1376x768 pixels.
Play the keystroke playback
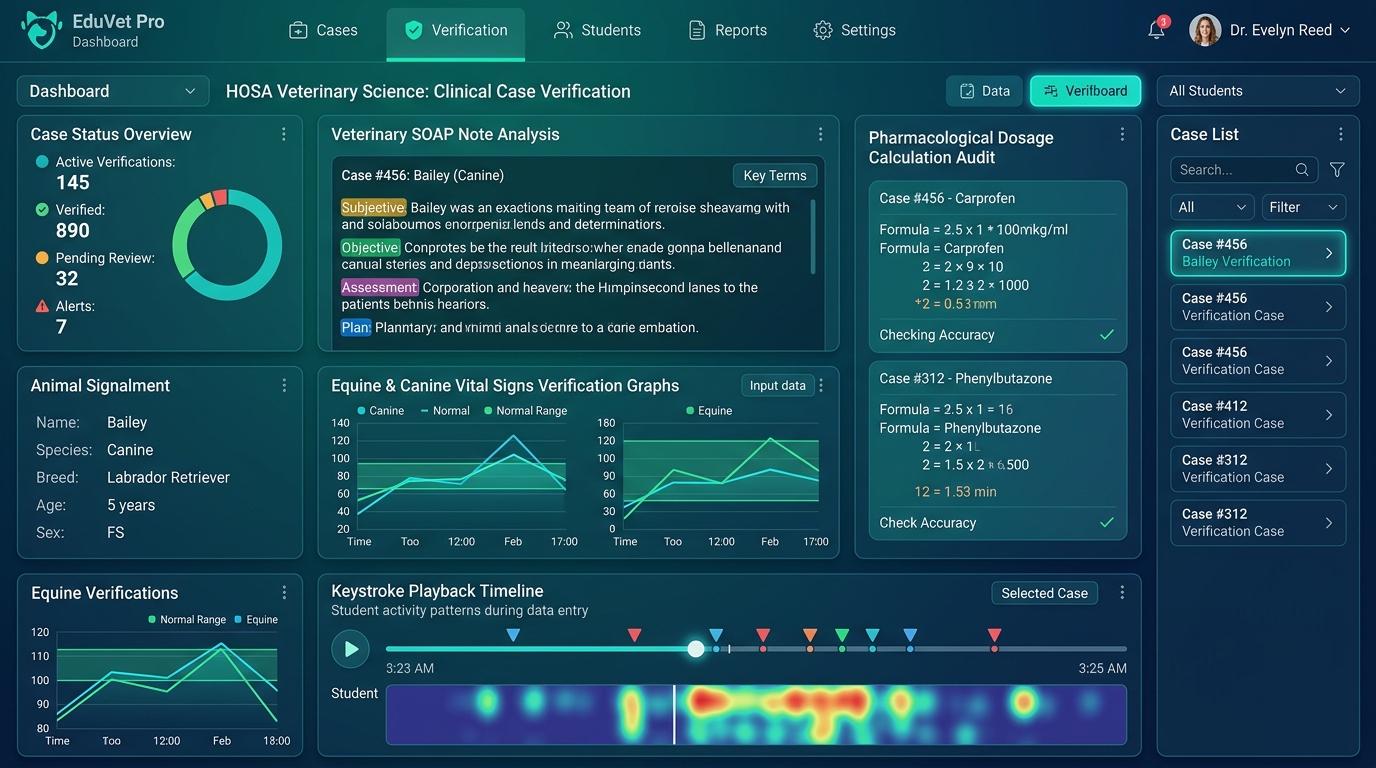[350, 649]
